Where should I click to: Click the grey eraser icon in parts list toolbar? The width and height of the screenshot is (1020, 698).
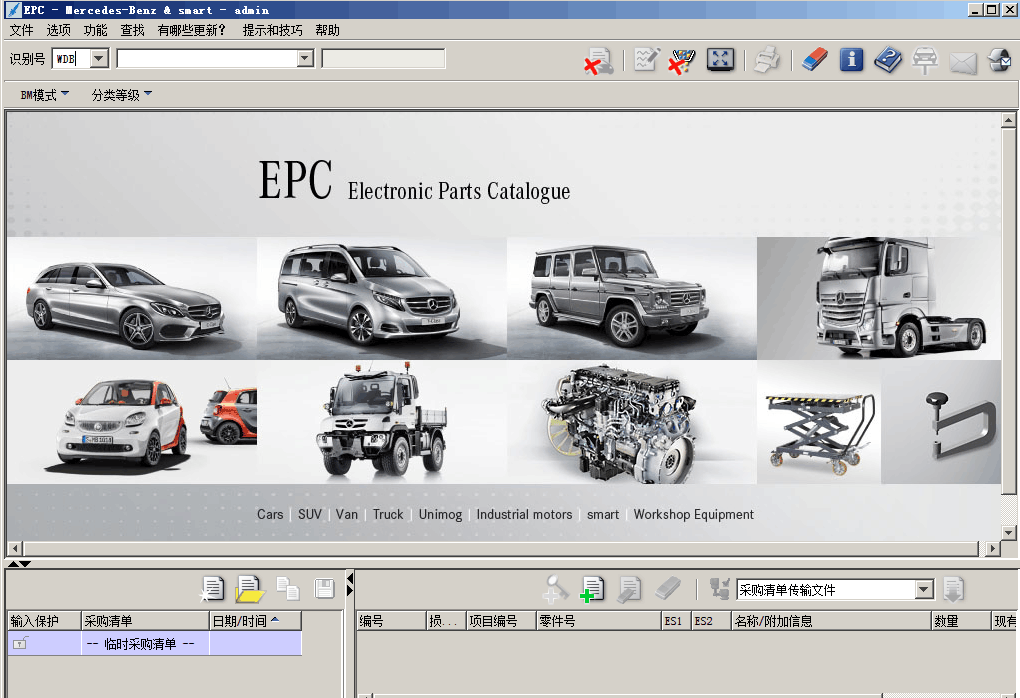point(667,589)
